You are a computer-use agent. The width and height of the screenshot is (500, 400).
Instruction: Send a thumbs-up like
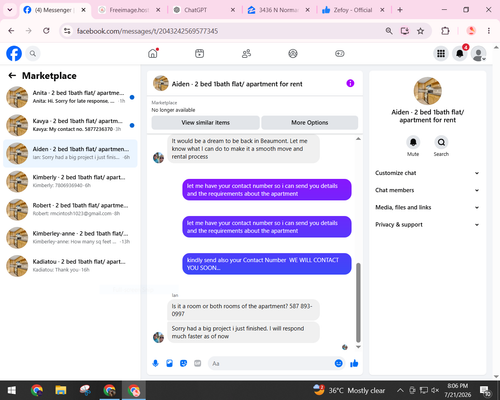tap(354, 363)
